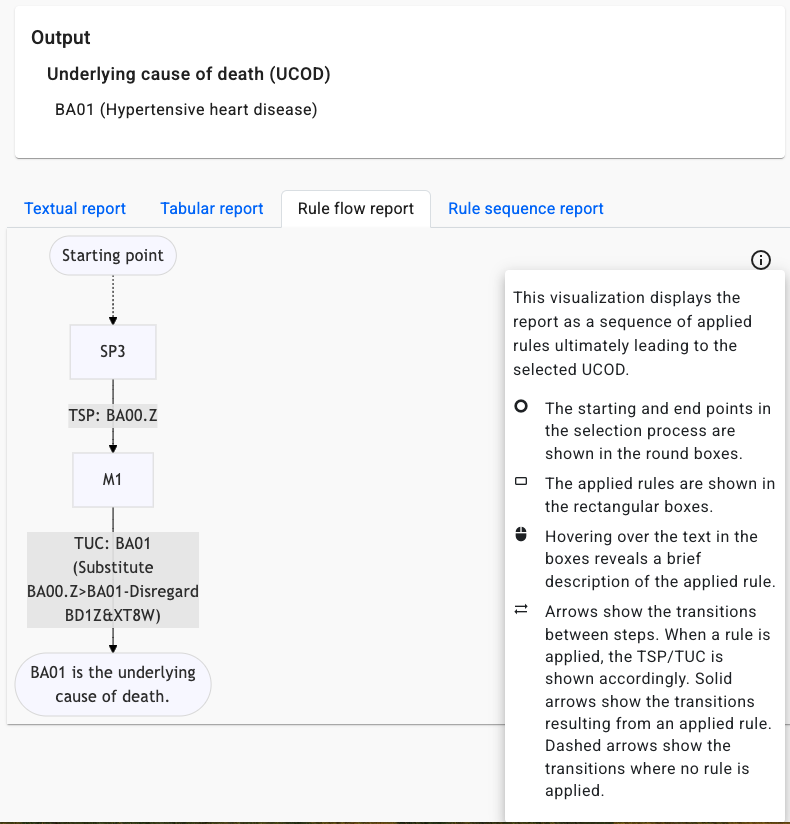Go to the Rule sequence report tab

tap(526, 209)
